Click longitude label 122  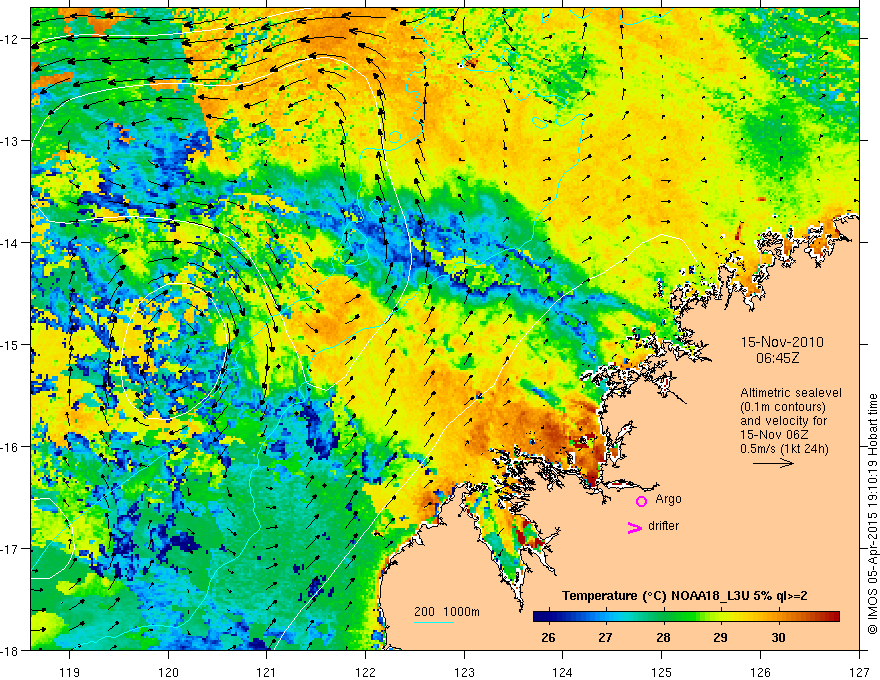pyautogui.click(x=365, y=672)
